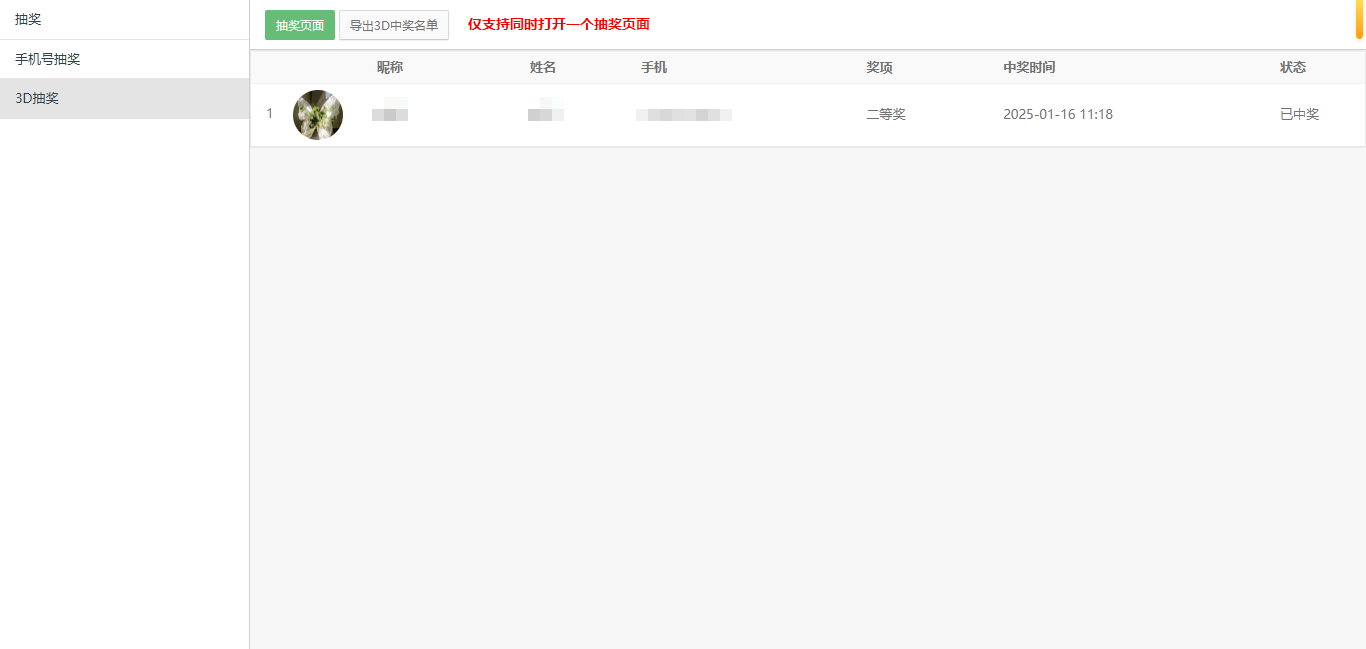
Task: Select 手机号抽奖 in the sidebar
Action: point(47,59)
